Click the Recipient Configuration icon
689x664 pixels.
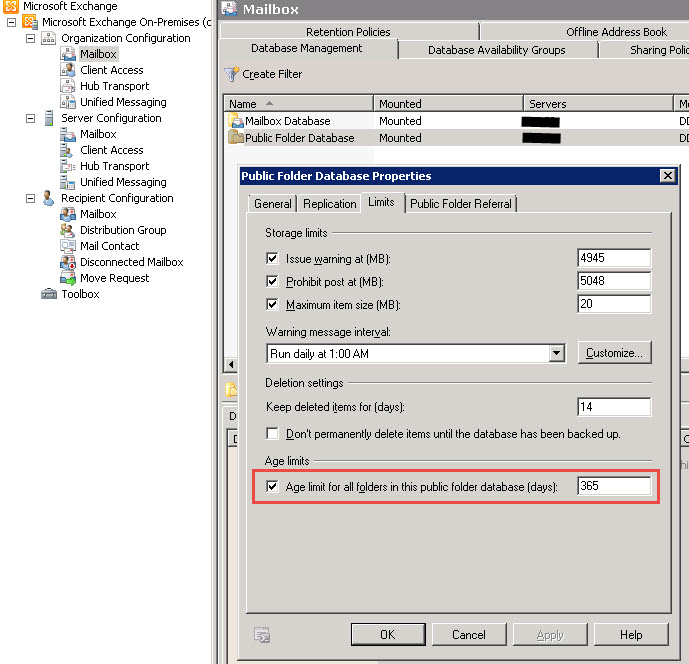point(48,198)
